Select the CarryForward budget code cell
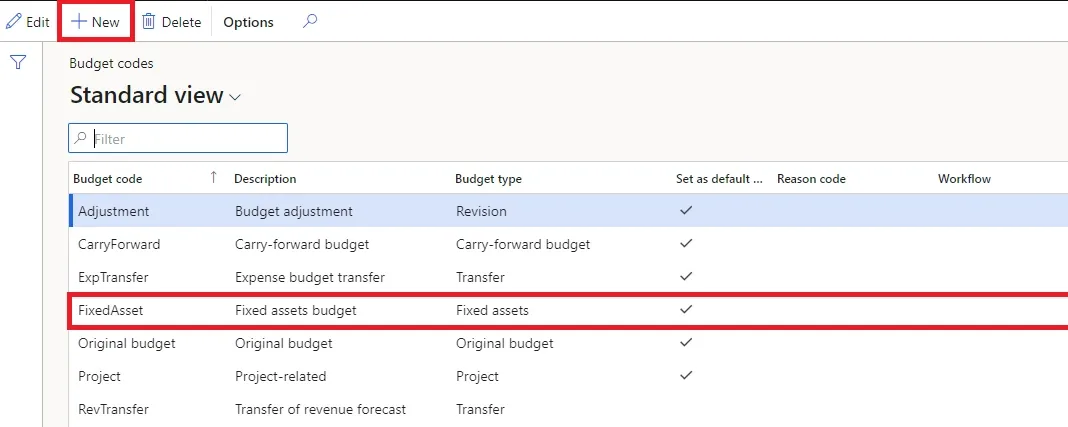The width and height of the screenshot is (1068, 427). click(119, 244)
